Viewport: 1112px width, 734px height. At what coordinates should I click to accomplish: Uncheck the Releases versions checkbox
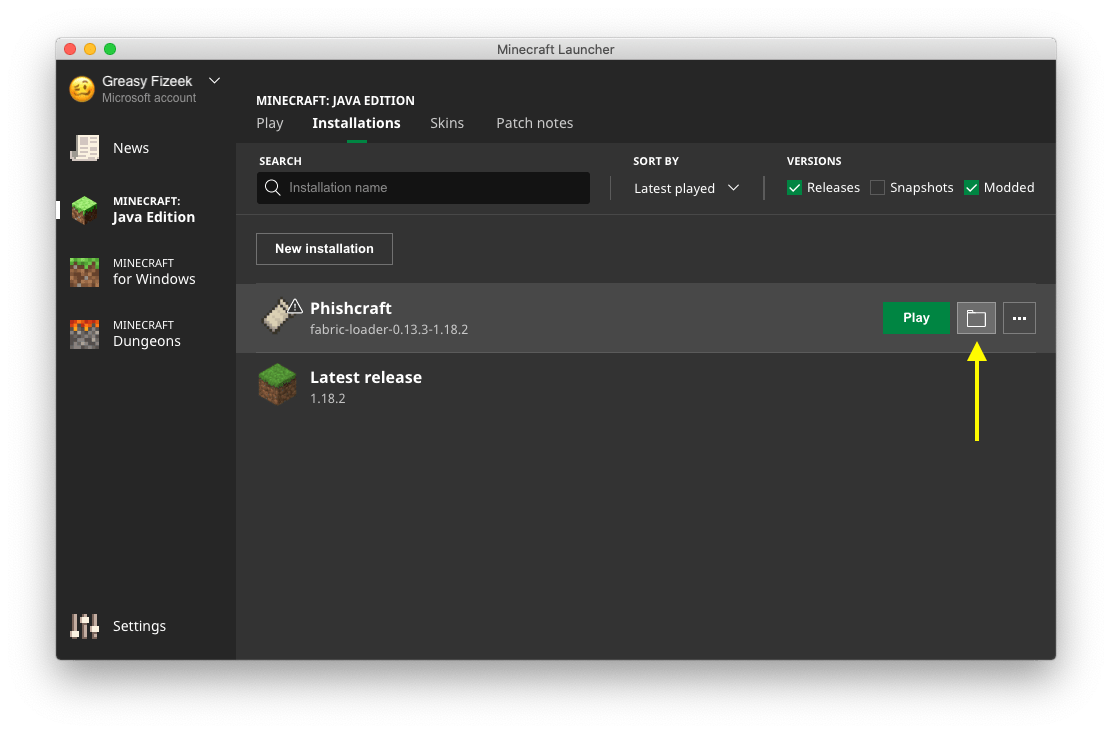(x=795, y=188)
